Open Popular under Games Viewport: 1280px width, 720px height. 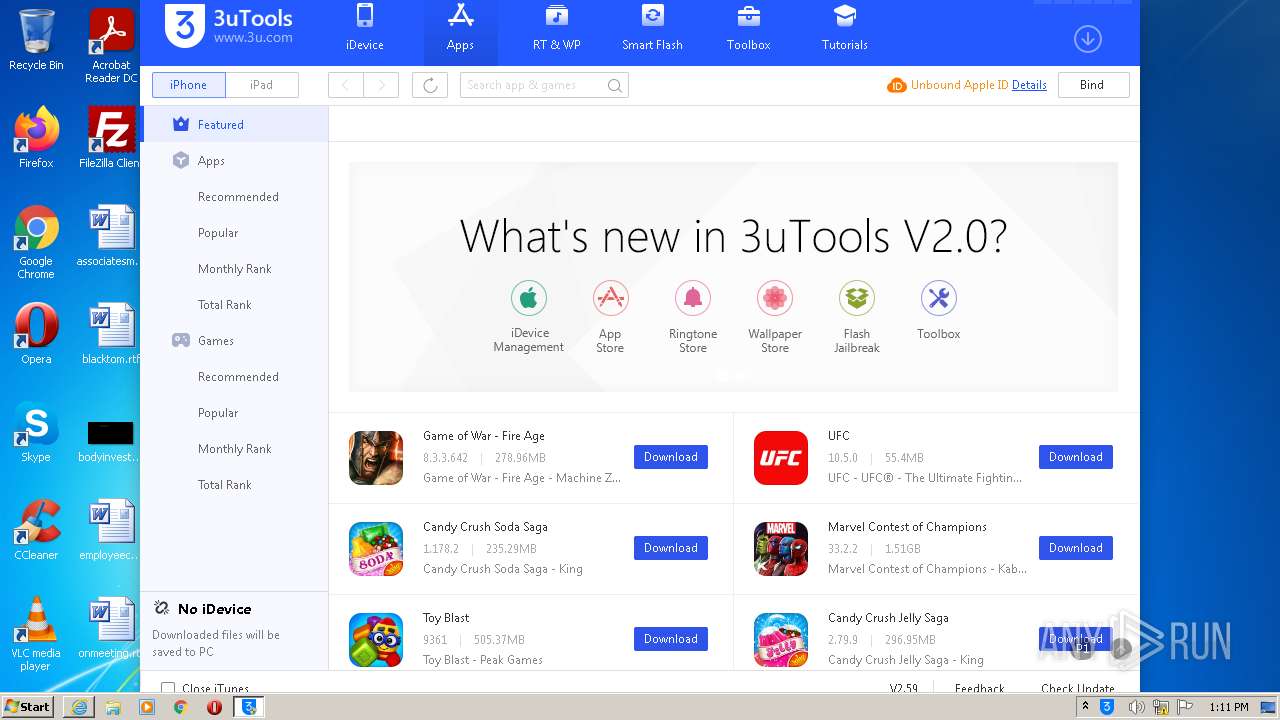(x=218, y=413)
